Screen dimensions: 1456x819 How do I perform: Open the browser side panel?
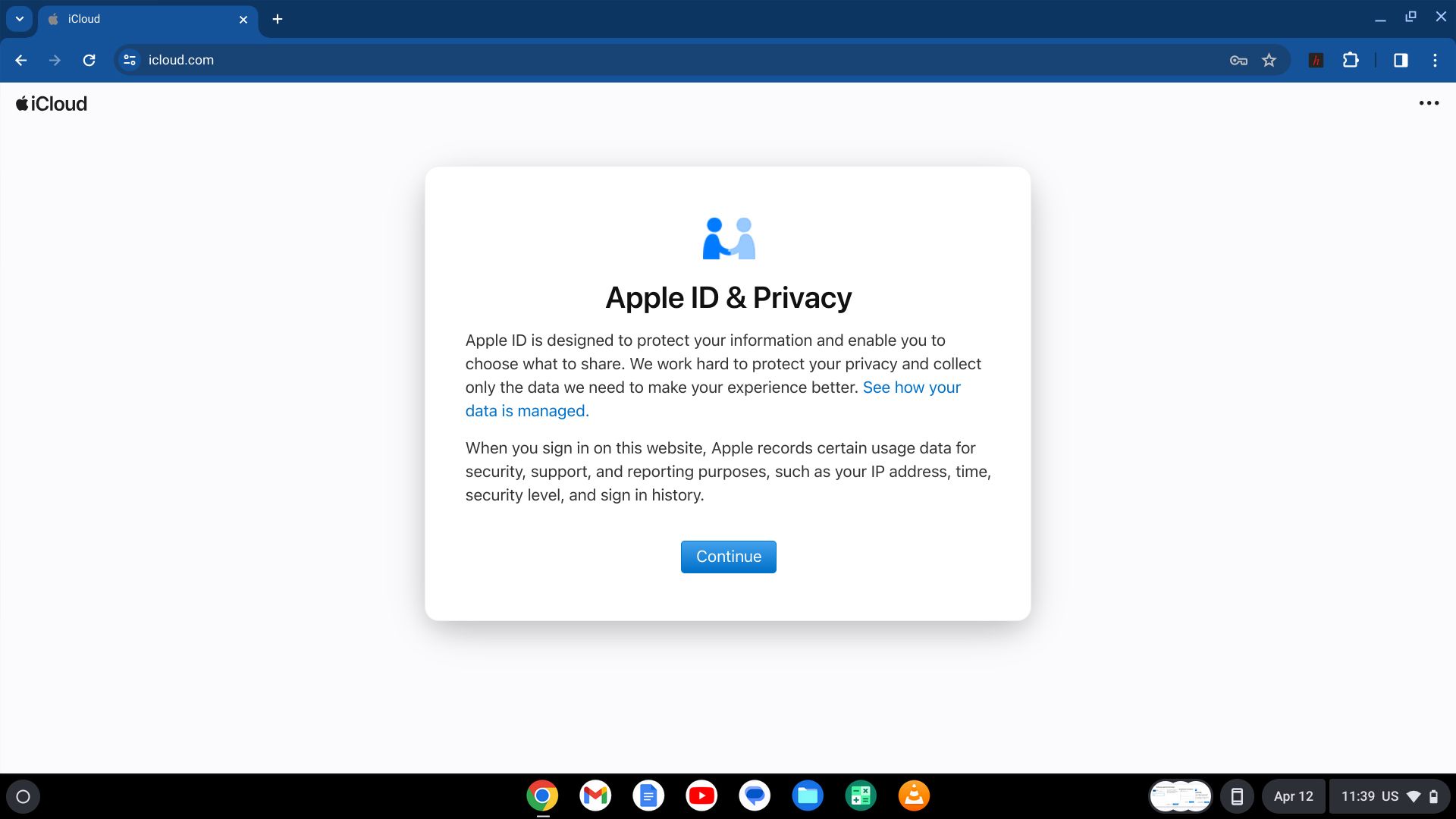1401,60
